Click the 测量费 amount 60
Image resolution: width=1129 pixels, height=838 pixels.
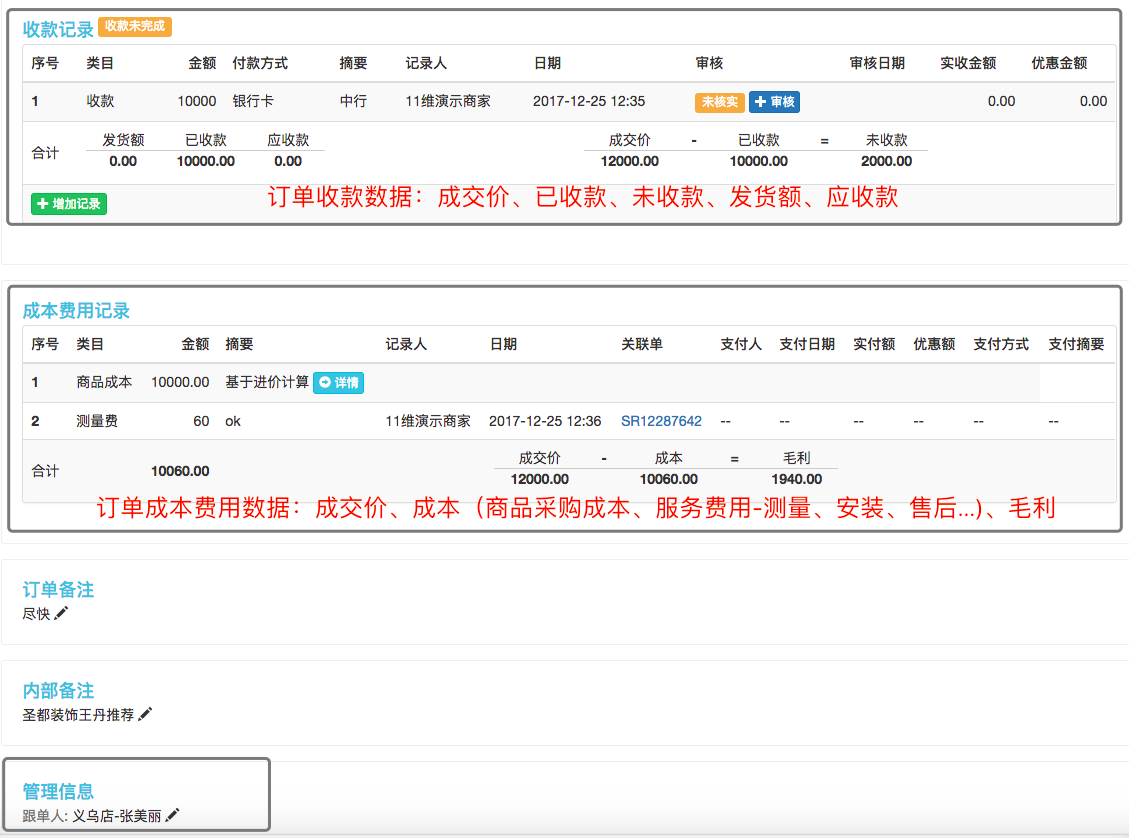click(x=202, y=421)
